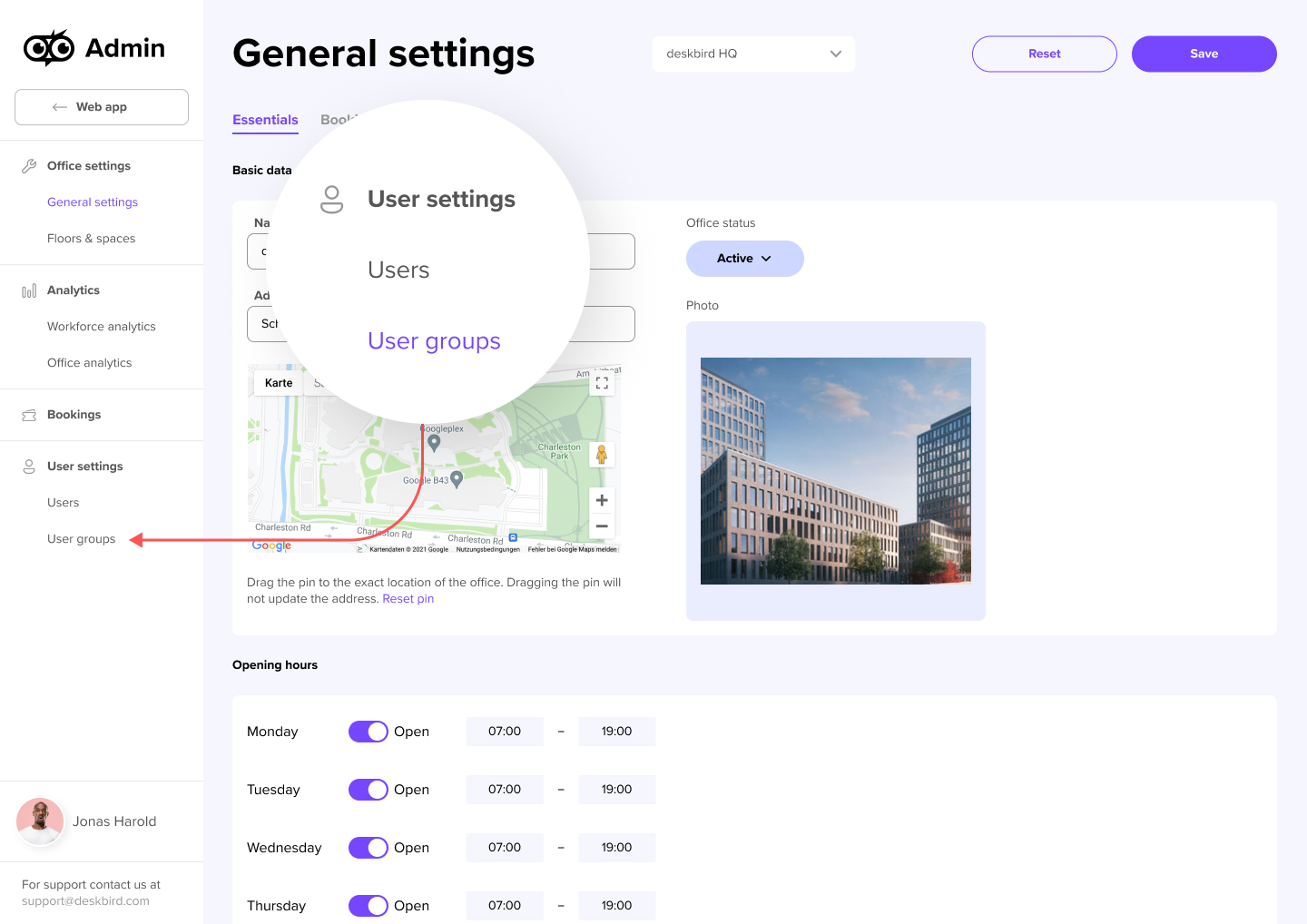Toggle Monday open switch
Viewport: 1307px width, 924px height.
pyautogui.click(x=369, y=732)
